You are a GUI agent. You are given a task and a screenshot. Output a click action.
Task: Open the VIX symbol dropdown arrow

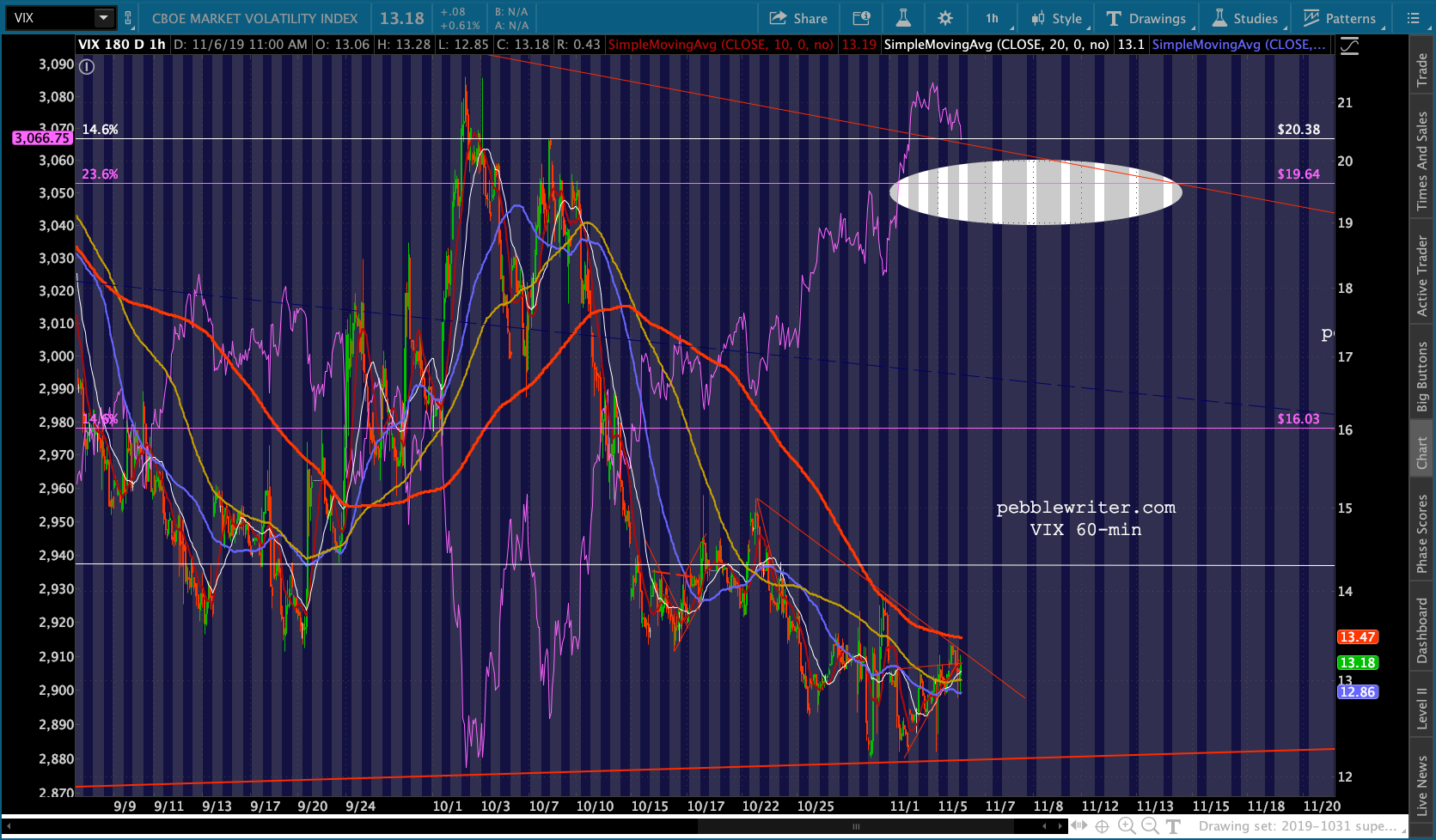pyautogui.click(x=103, y=18)
